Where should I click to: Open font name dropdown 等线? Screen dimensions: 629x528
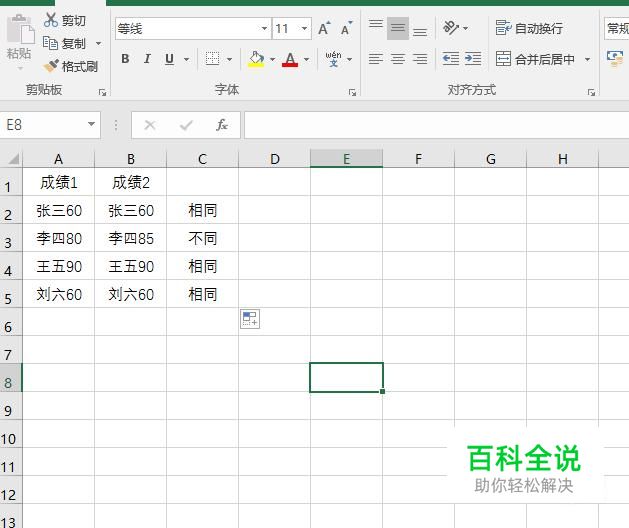click(x=264, y=28)
